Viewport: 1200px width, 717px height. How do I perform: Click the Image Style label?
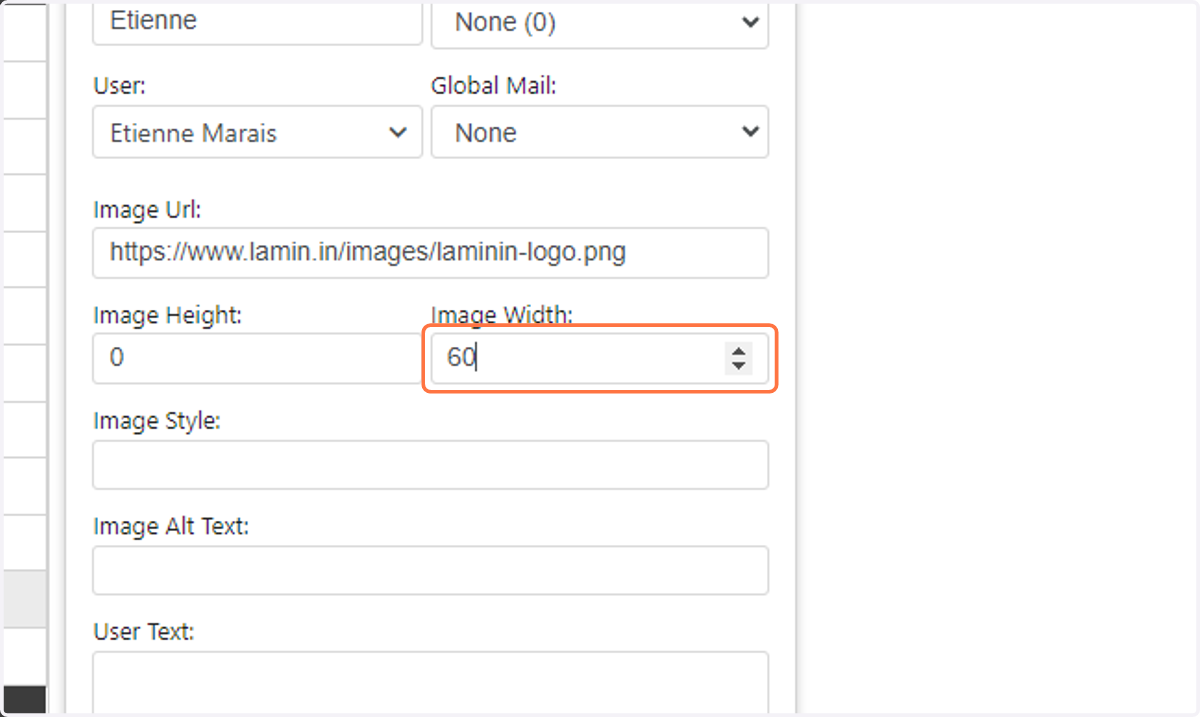click(156, 422)
